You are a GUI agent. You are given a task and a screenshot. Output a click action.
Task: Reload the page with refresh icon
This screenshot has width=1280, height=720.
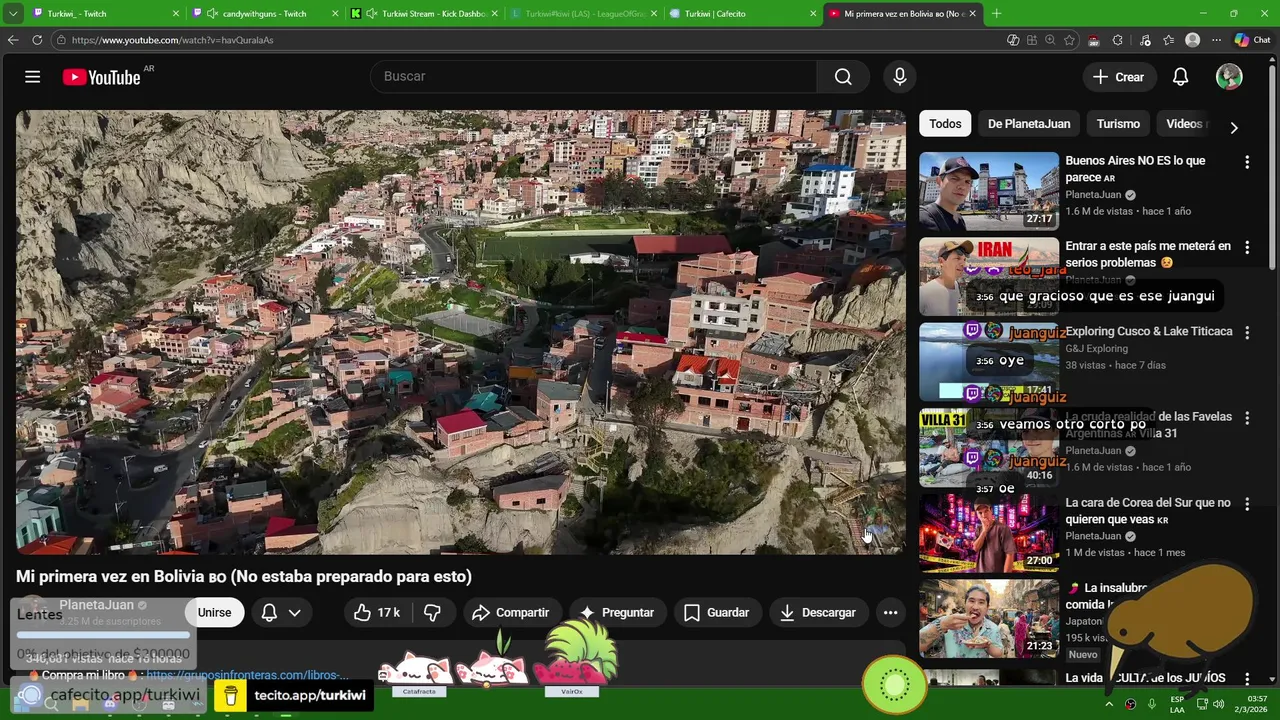coord(37,40)
